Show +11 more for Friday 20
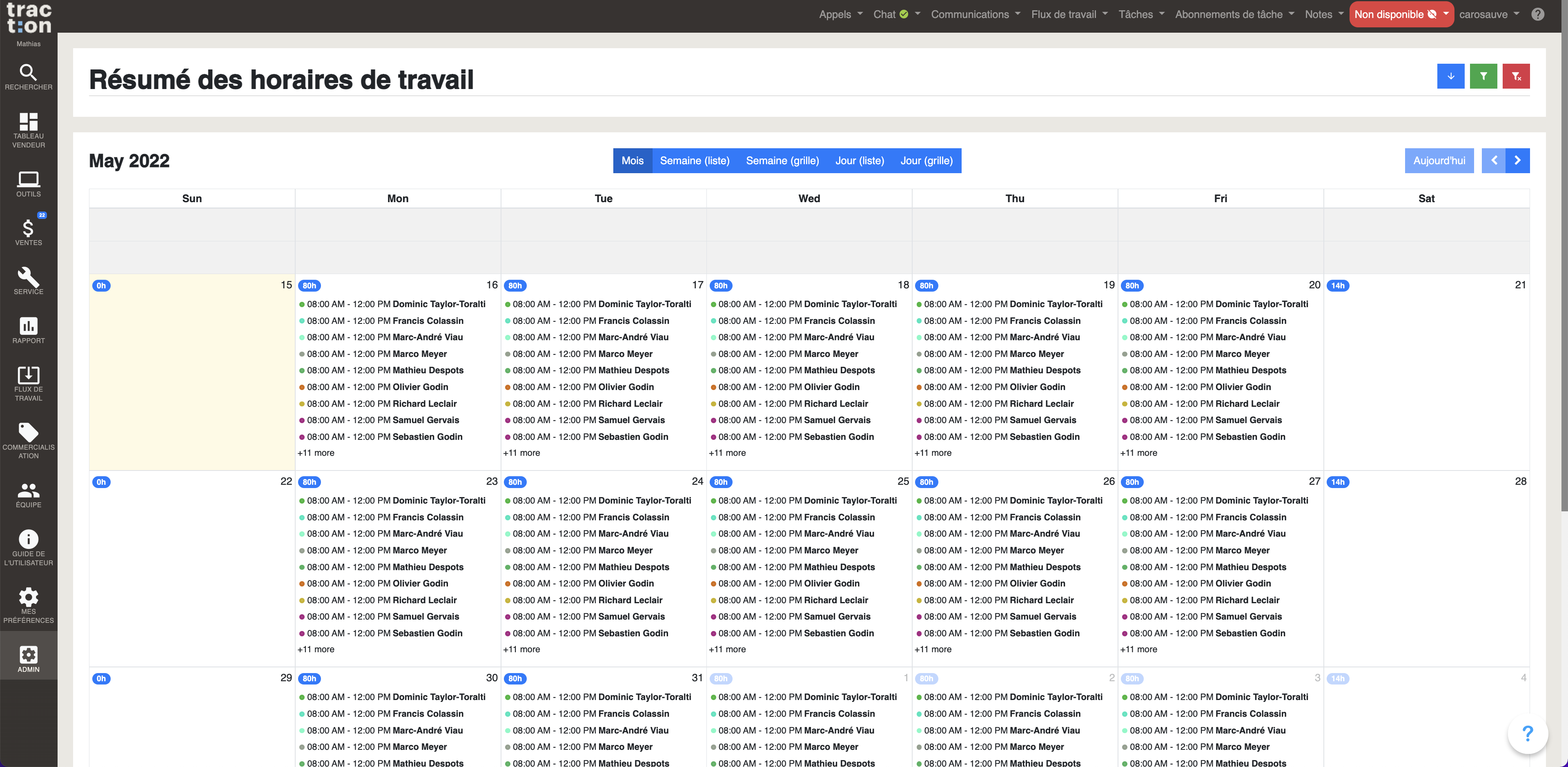Viewport: 1568px width, 767px height. pyautogui.click(x=1139, y=453)
